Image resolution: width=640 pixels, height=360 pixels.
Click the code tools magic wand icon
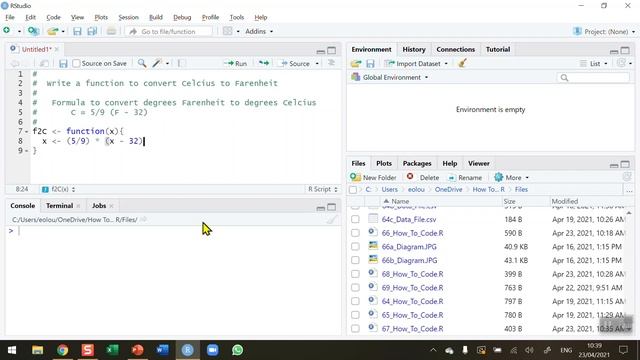(157, 63)
